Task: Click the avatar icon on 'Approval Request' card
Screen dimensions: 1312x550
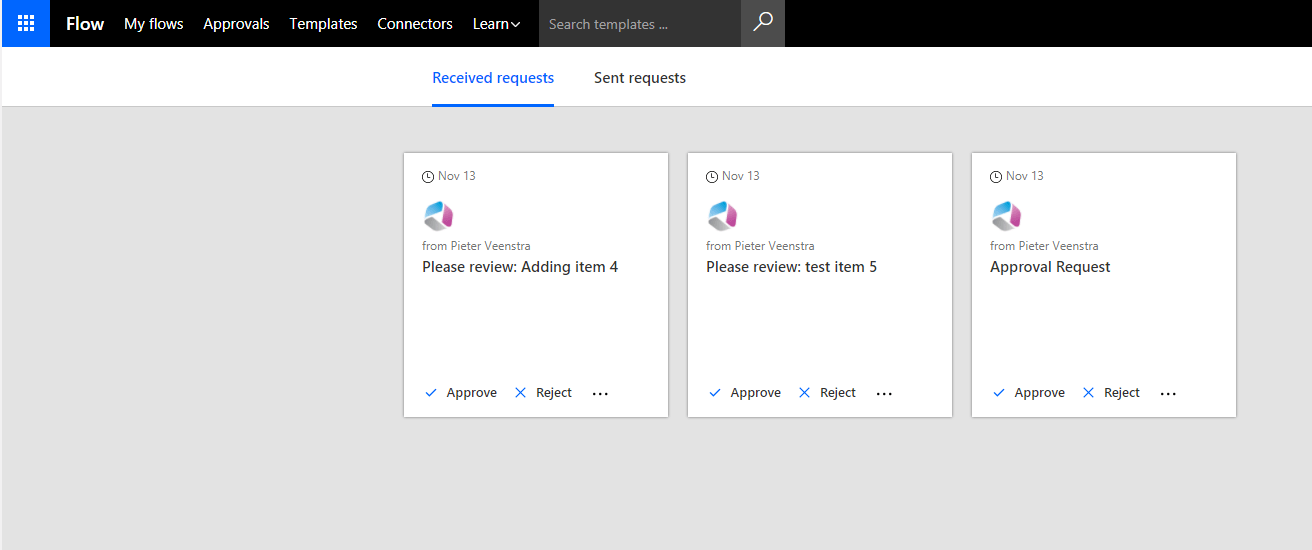Action: pyautogui.click(x=1007, y=215)
